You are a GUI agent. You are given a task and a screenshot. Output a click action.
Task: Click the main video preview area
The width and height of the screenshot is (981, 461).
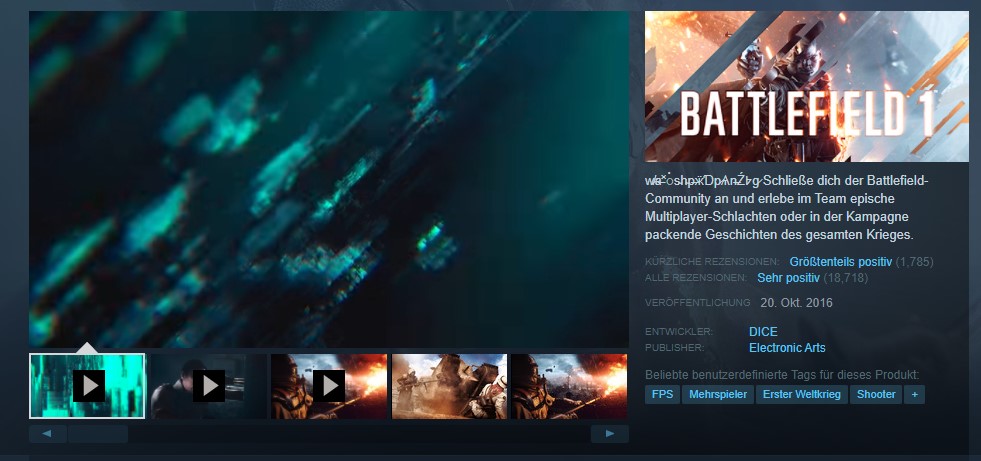tap(329, 180)
